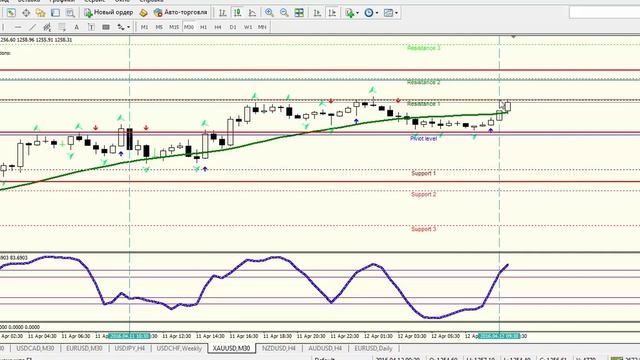This screenshot has width=640, height=360.
Task: Click the Resistance 2 label
Action: 423,82
